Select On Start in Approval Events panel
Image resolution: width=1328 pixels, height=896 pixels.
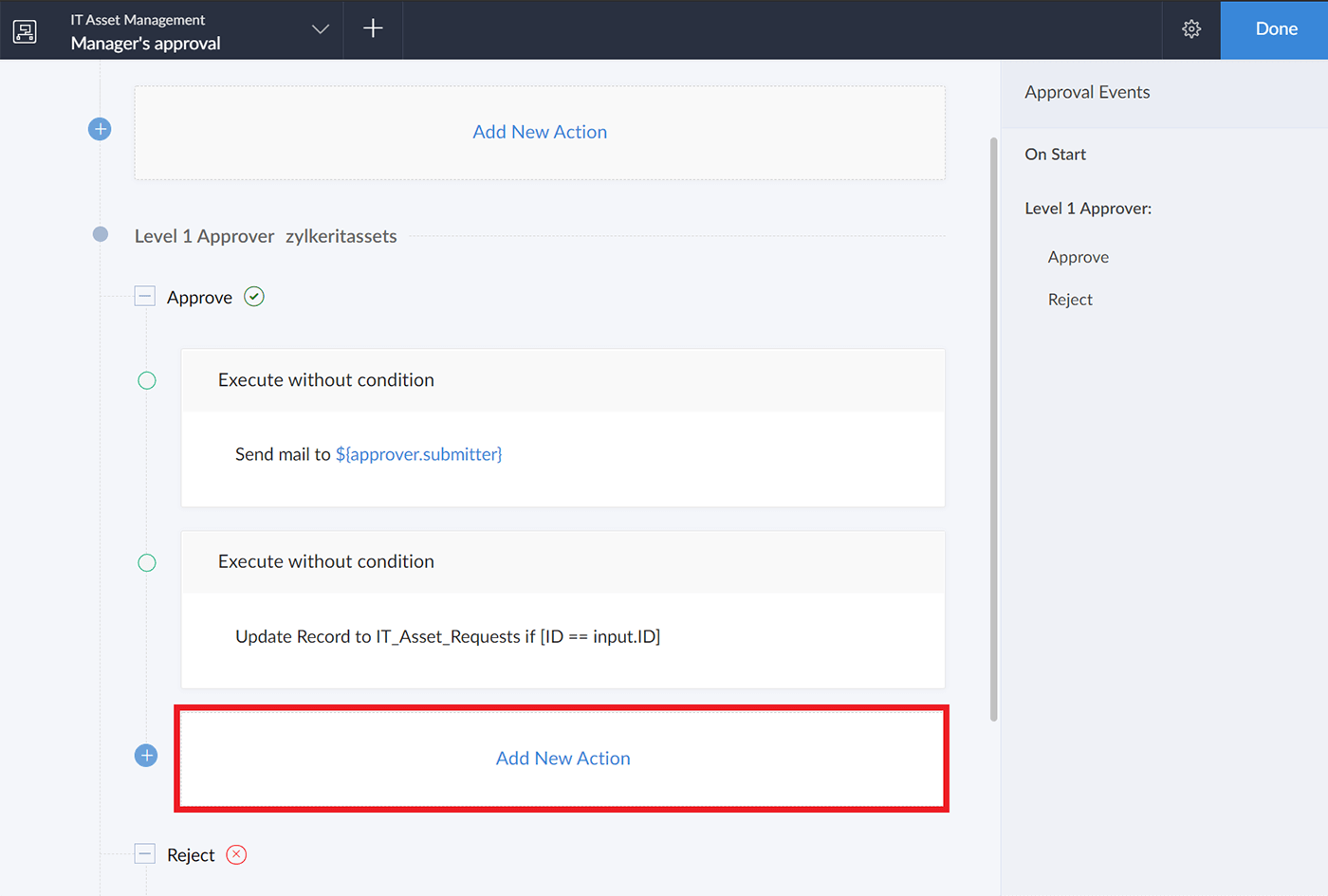pyautogui.click(x=1055, y=154)
